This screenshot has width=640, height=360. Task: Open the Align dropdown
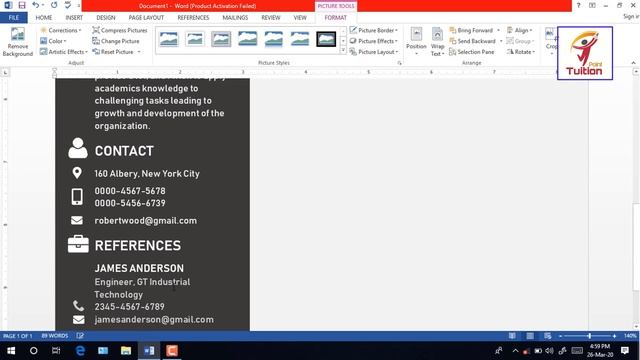[519, 30]
